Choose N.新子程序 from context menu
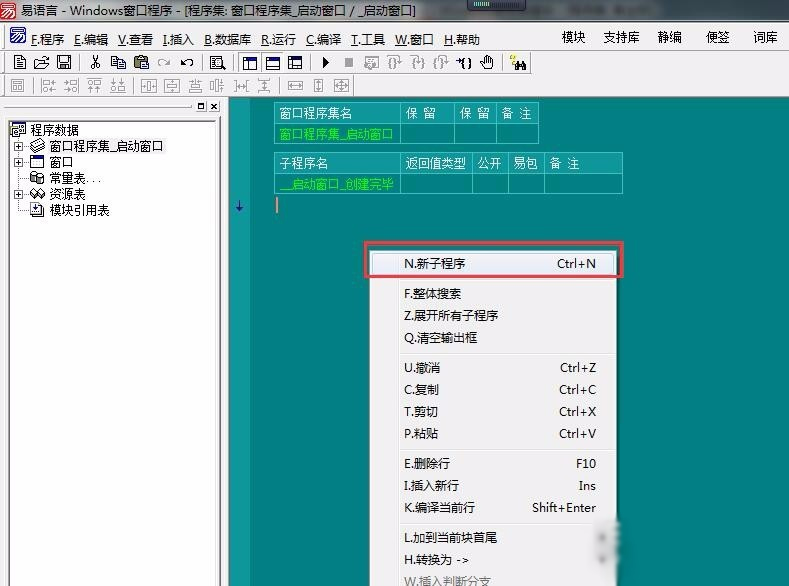The image size is (789, 586). click(x=493, y=264)
